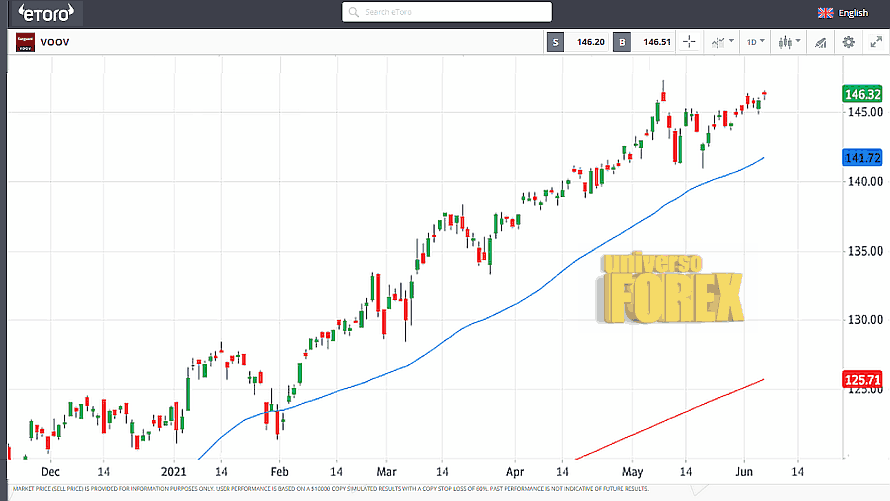Click the blue 141.72 moving average label
The width and height of the screenshot is (890, 501).
coord(862,158)
